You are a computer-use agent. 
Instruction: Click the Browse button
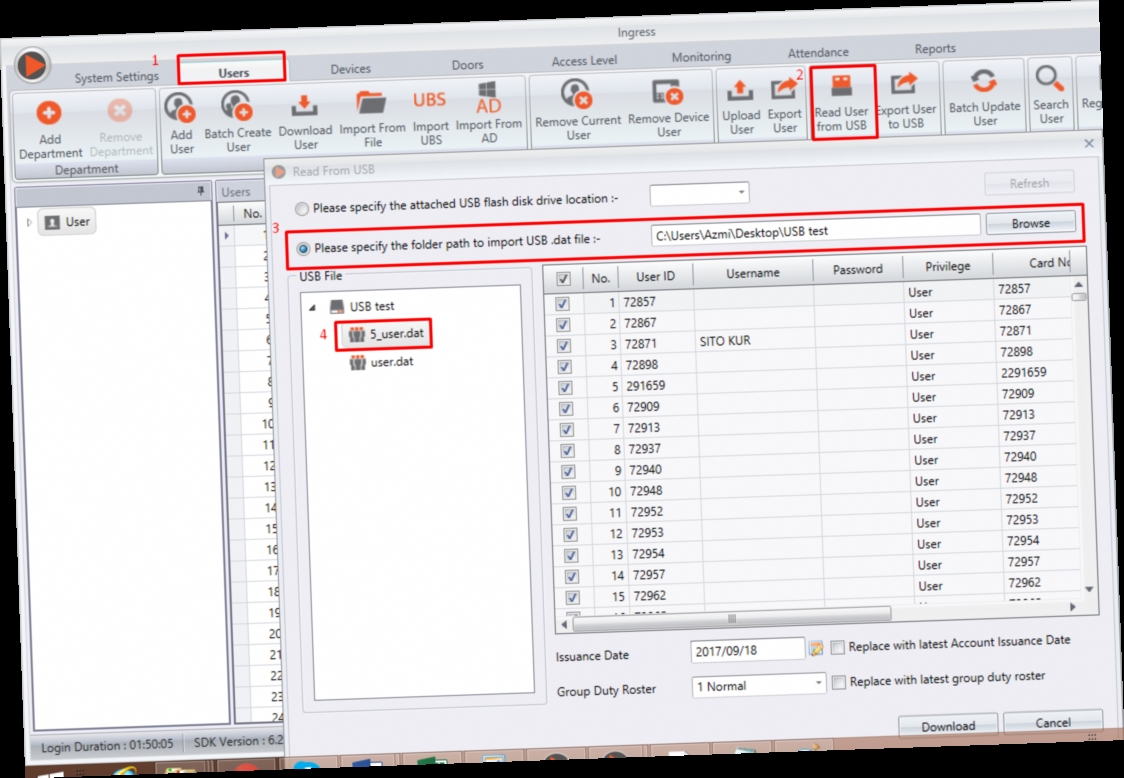click(1031, 222)
